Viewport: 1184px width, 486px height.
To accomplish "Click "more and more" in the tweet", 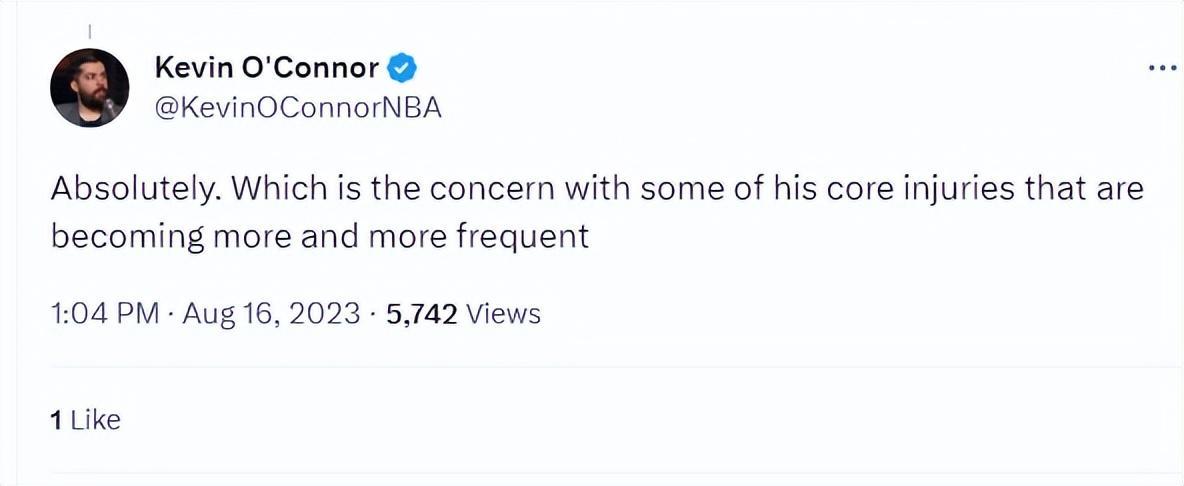I will [325, 238].
